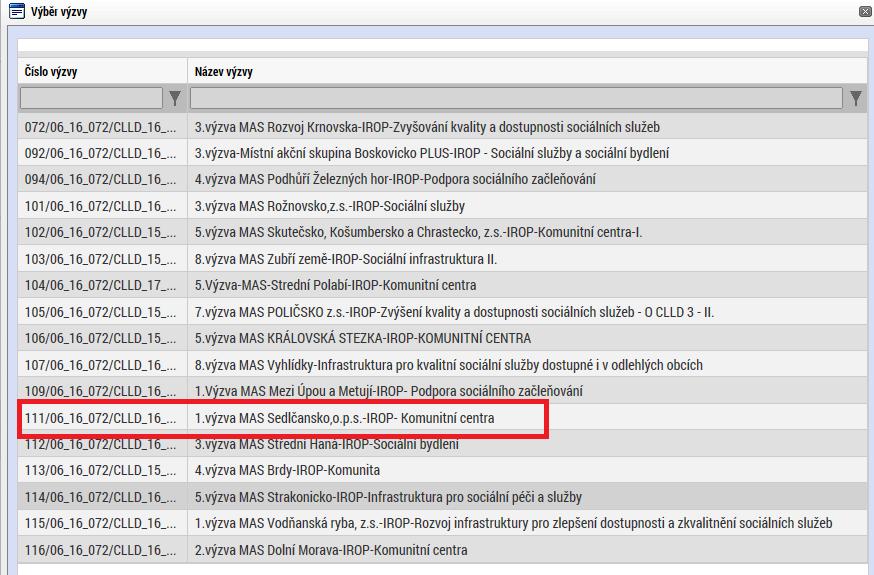Choose 1.výzva MAS Sedlčansko Komunitní centra
Image resolution: width=874 pixels, height=575 pixels.
tap(344, 418)
